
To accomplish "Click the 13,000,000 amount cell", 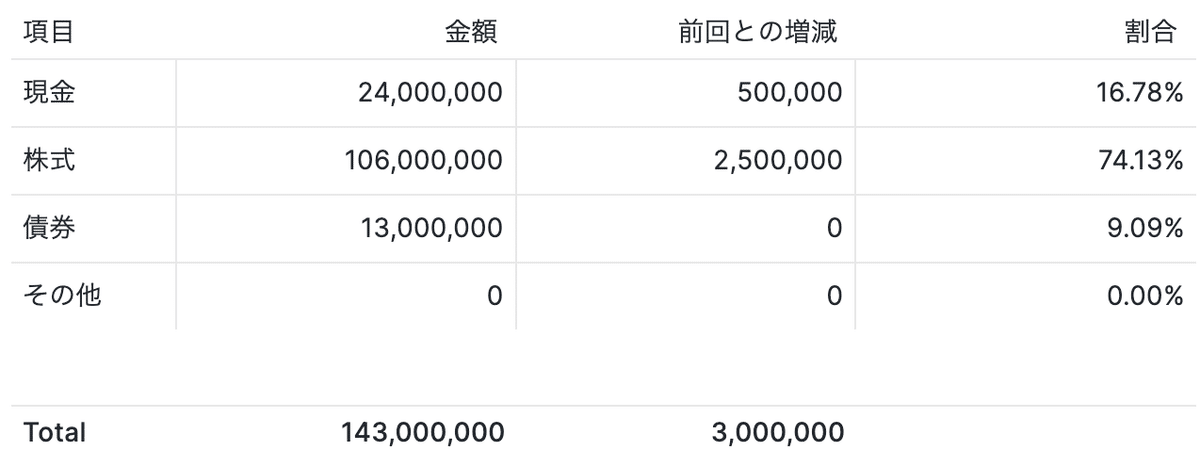I will (x=430, y=228).
